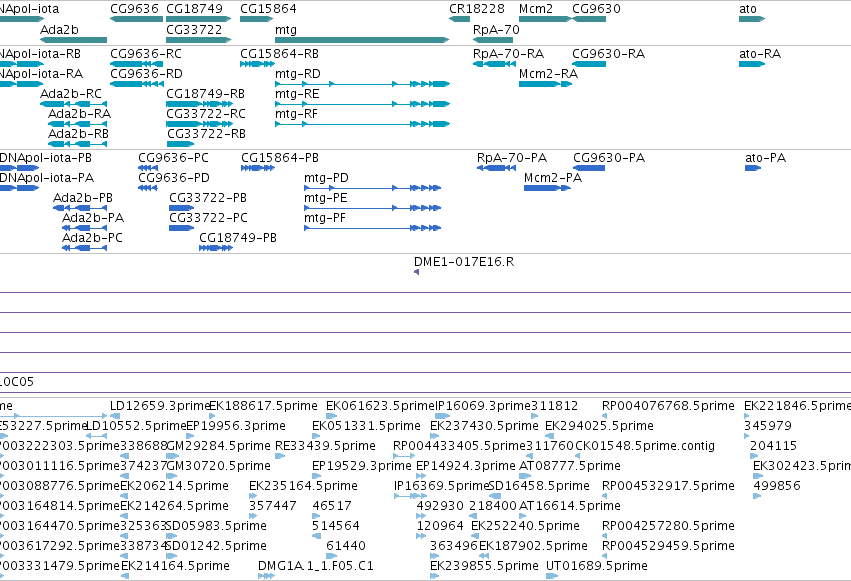Viewport: 851px width, 581px height.
Task: Select EST EK061623.5prime
Action: pos(331,416)
